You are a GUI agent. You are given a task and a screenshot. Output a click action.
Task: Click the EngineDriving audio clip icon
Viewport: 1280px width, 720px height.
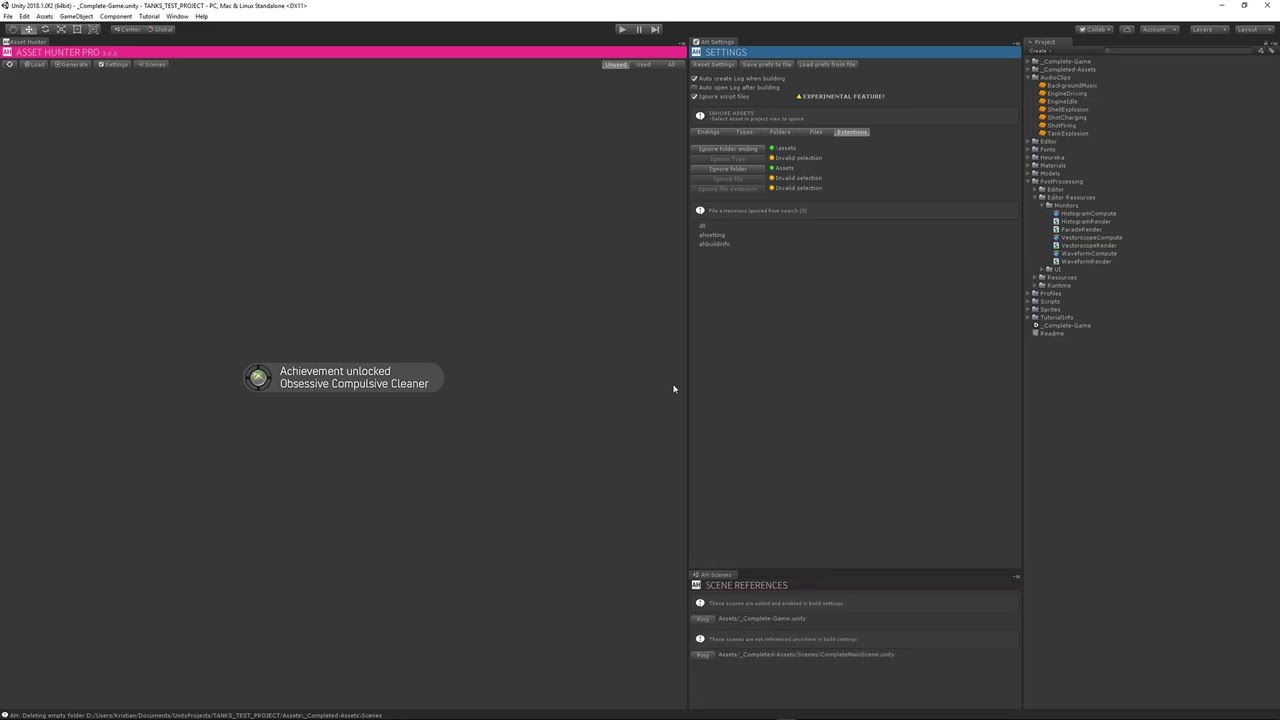tap(1042, 94)
